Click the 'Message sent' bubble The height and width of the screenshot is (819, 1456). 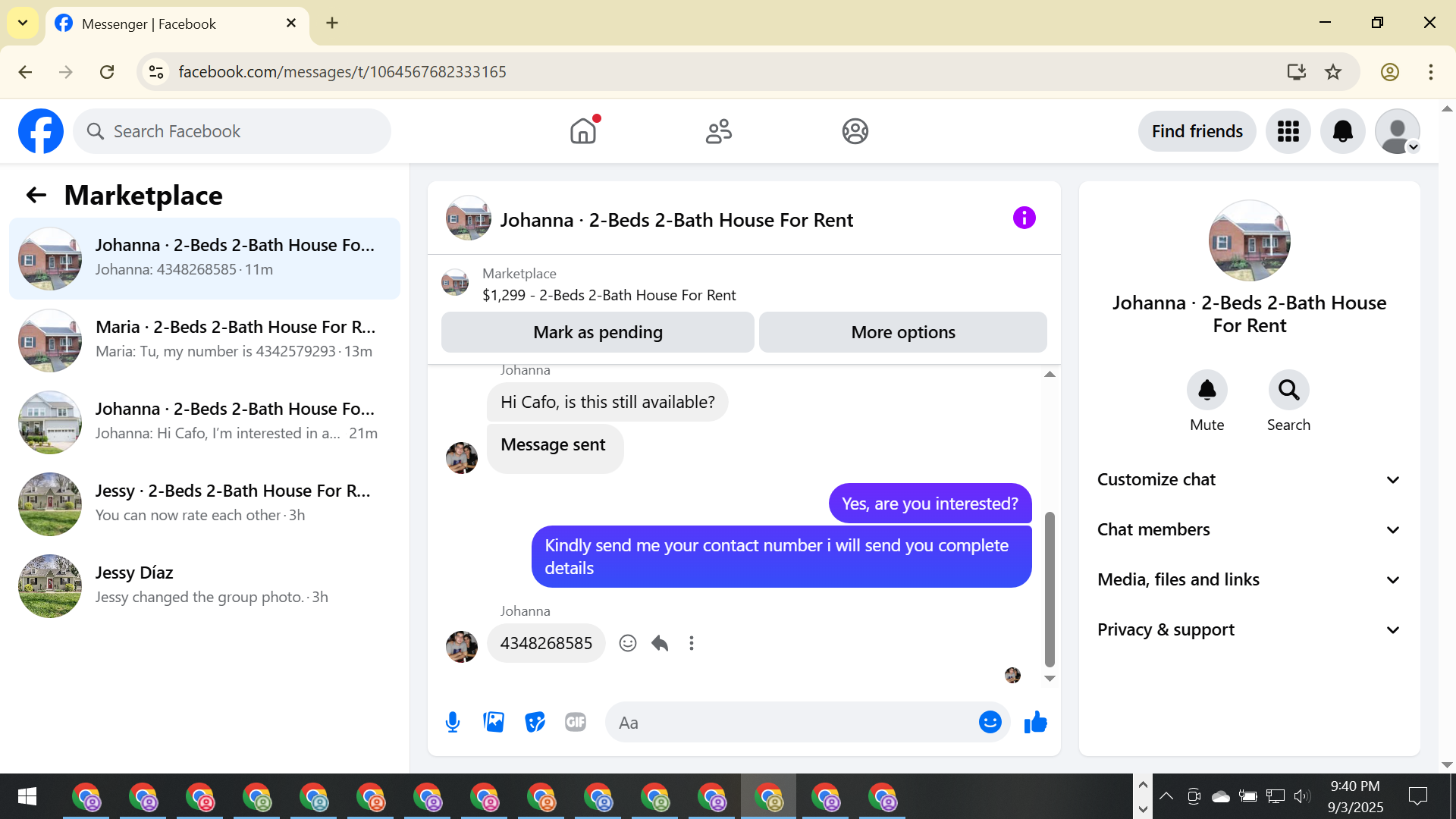pos(554,449)
